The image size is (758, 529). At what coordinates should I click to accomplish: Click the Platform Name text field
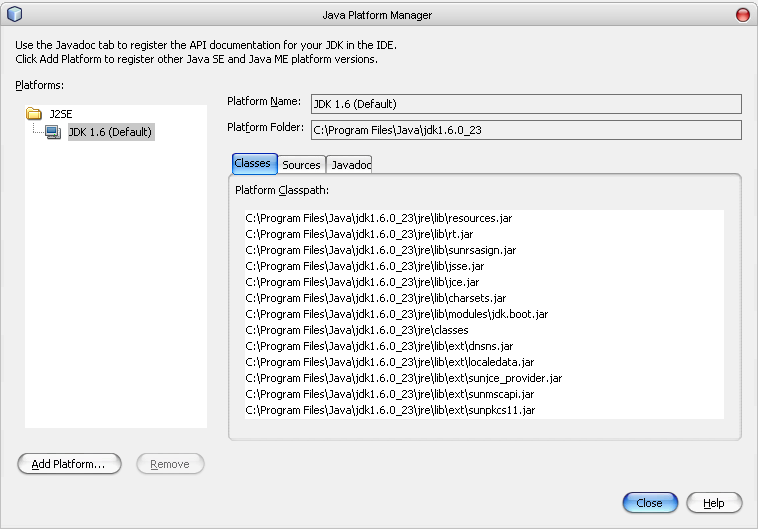(x=525, y=104)
